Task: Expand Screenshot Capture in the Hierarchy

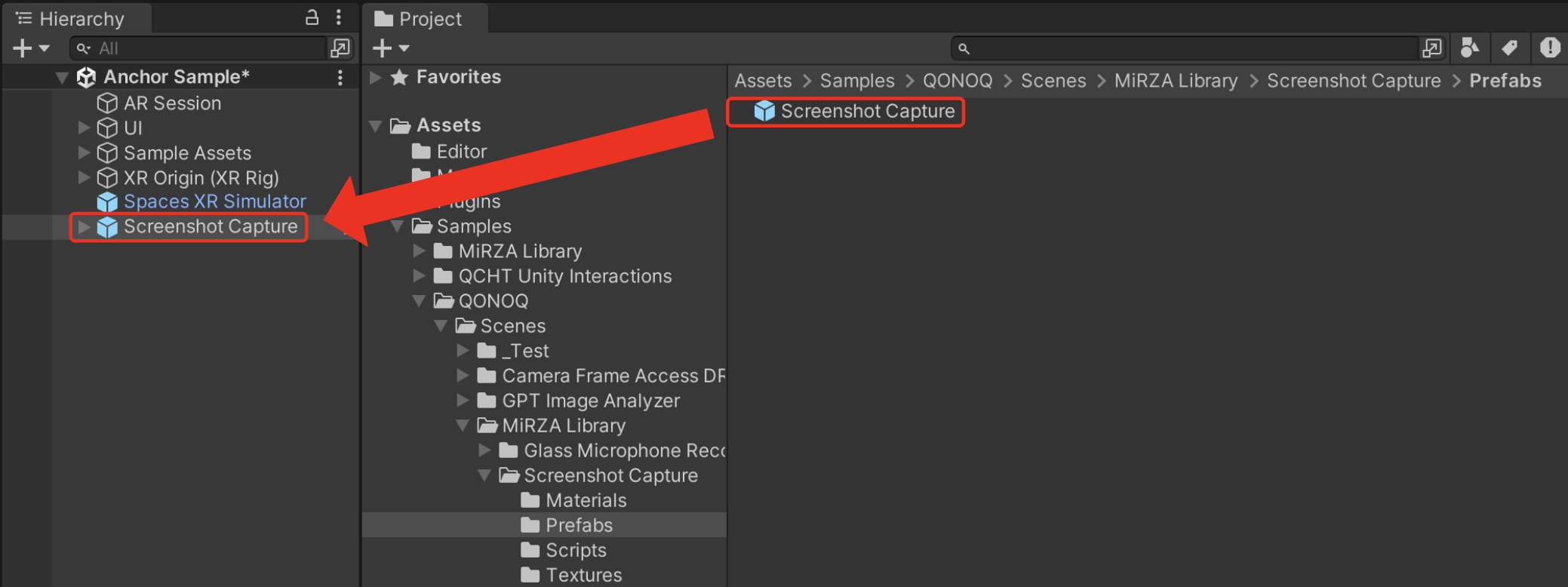Action: point(84,226)
